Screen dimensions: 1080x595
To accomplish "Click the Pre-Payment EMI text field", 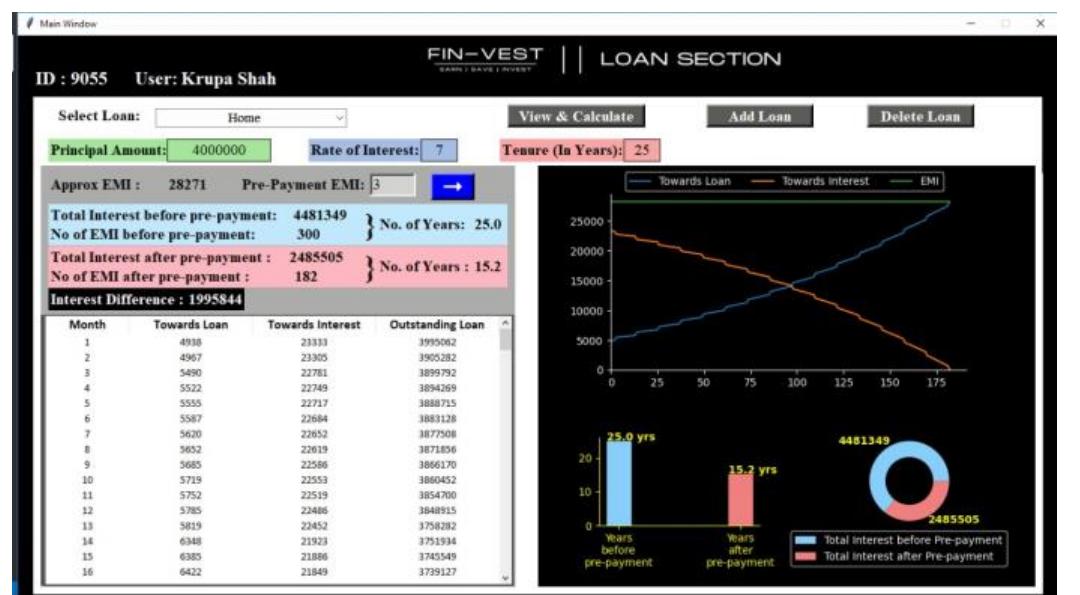I will 392,185.
